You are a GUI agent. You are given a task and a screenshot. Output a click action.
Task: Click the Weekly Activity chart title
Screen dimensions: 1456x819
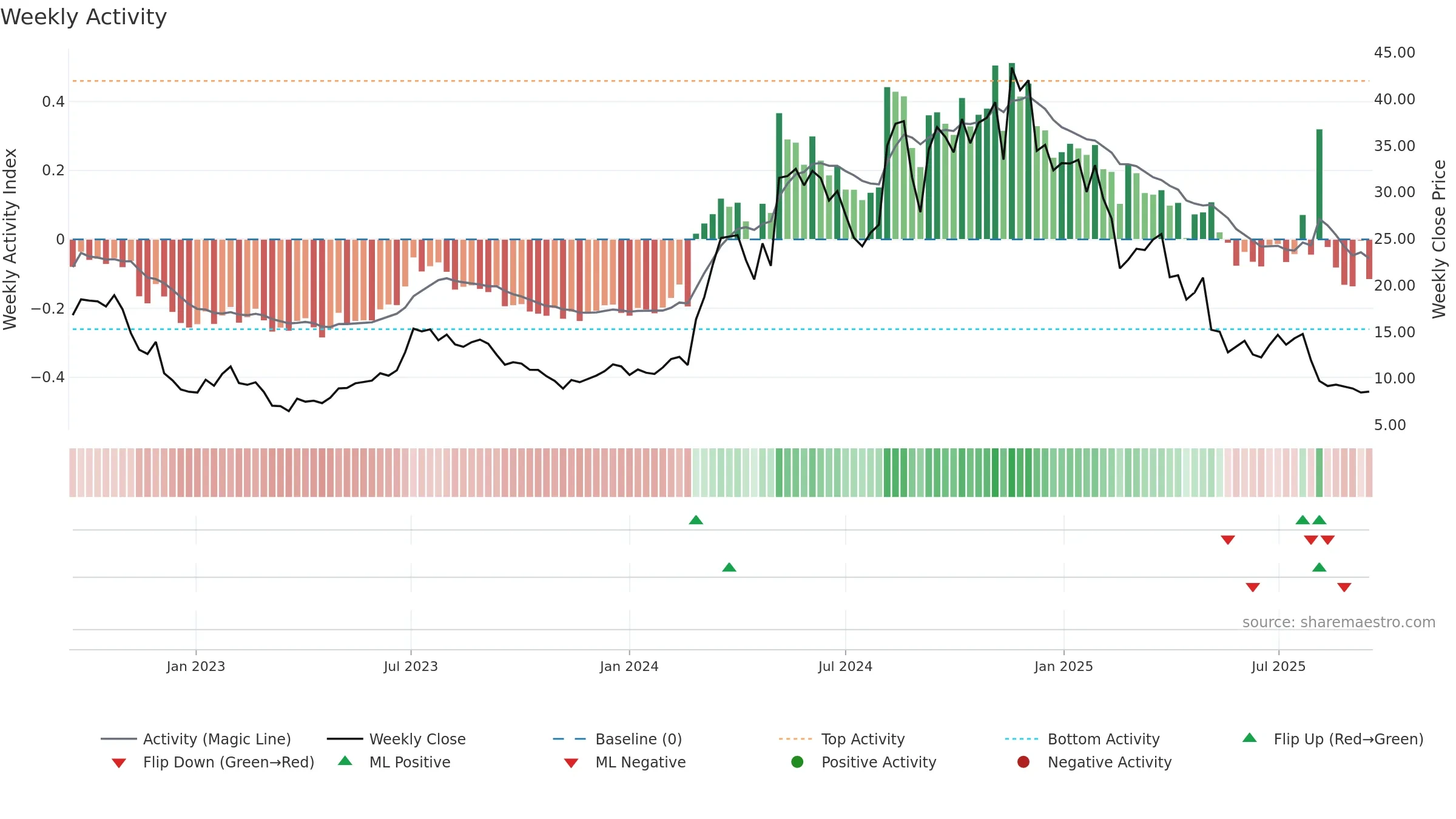pyautogui.click(x=84, y=17)
